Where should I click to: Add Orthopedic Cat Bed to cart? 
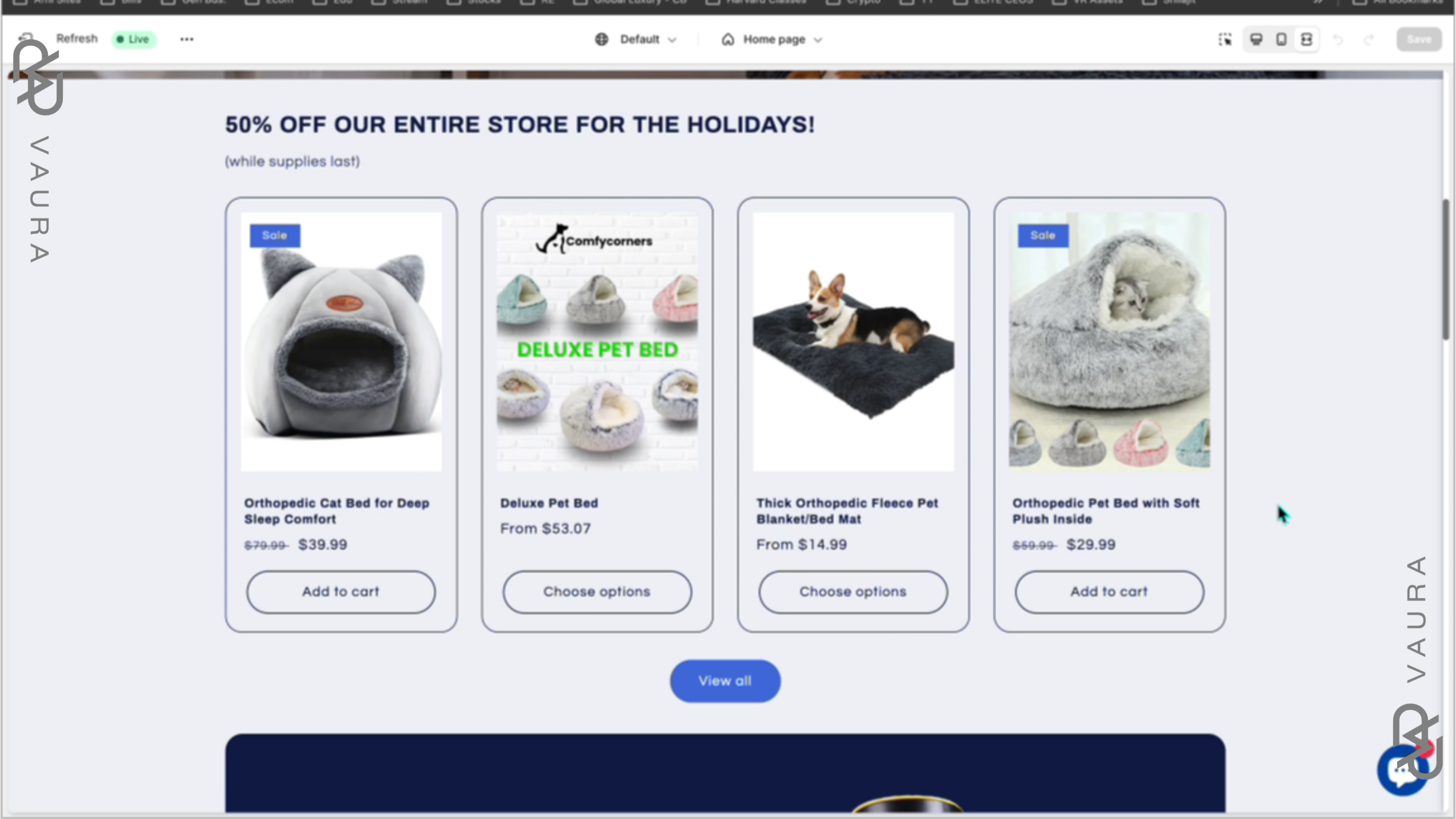pyautogui.click(x=341, y=592)
